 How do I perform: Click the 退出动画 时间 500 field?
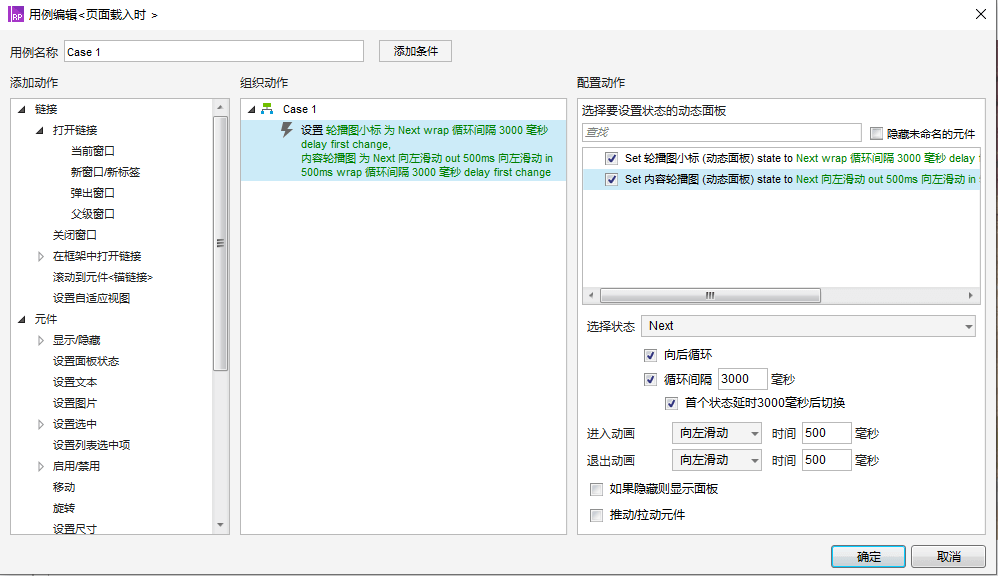click(x=826, y=460)
